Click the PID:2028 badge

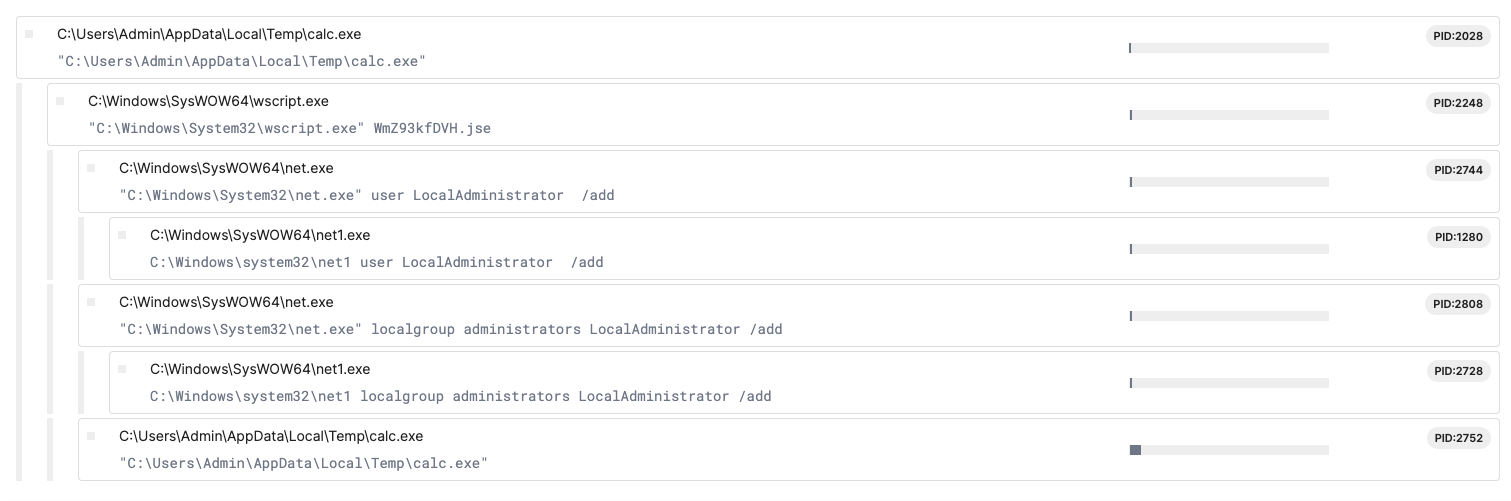pyautogui.click(x=1458, y=37)
